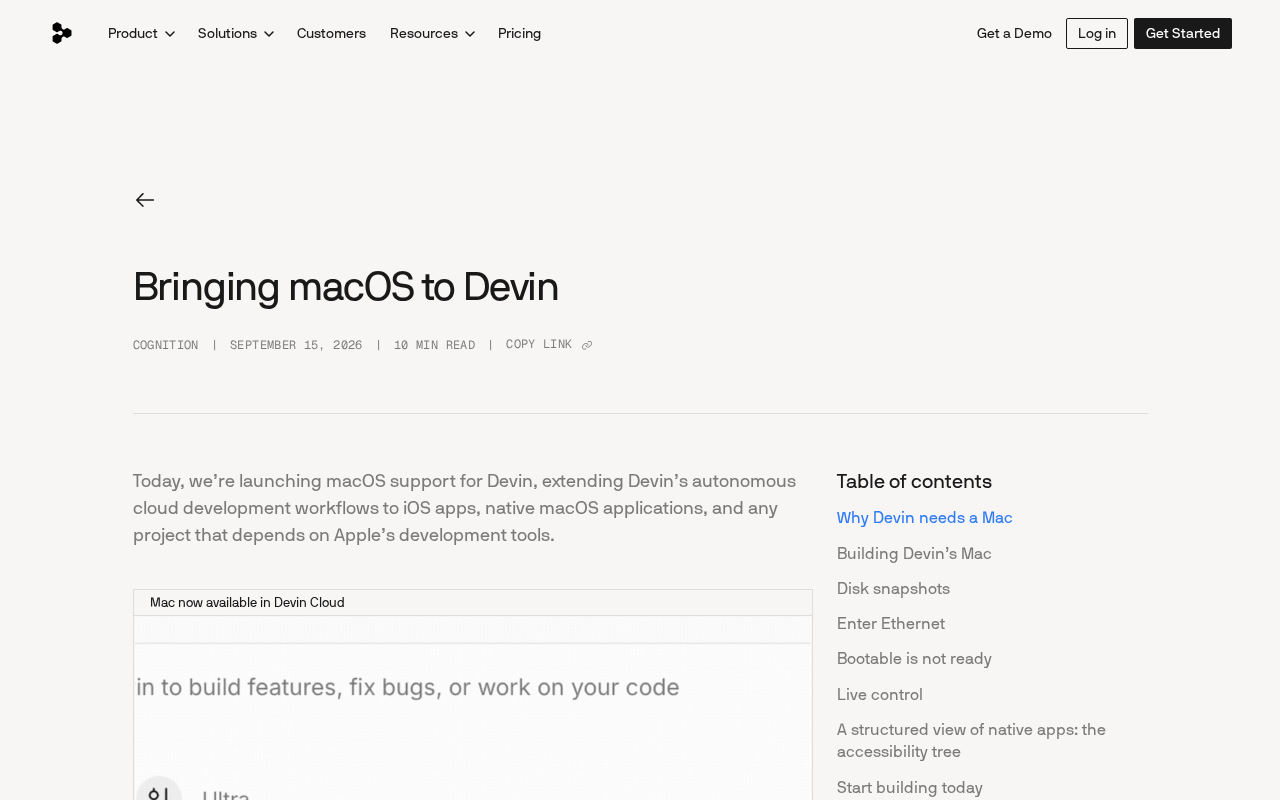Image resolution: width=1280 pixels, height=800 pixels.
Task: Expand the Resources dropdown menu
Action: (x=432, y=33)
